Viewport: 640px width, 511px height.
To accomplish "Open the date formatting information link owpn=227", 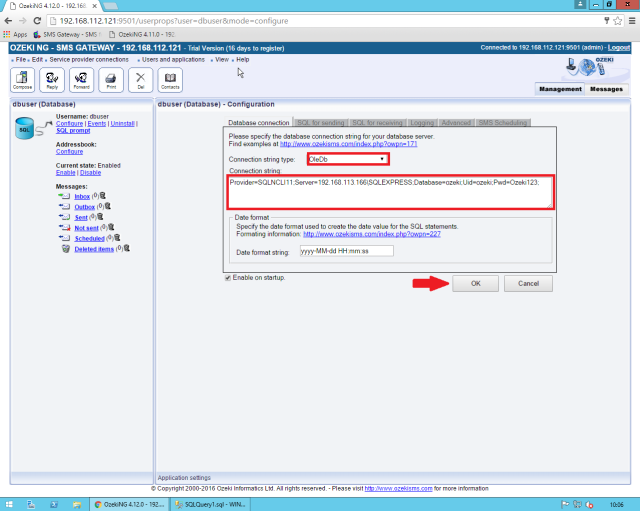I will [372, 234].
